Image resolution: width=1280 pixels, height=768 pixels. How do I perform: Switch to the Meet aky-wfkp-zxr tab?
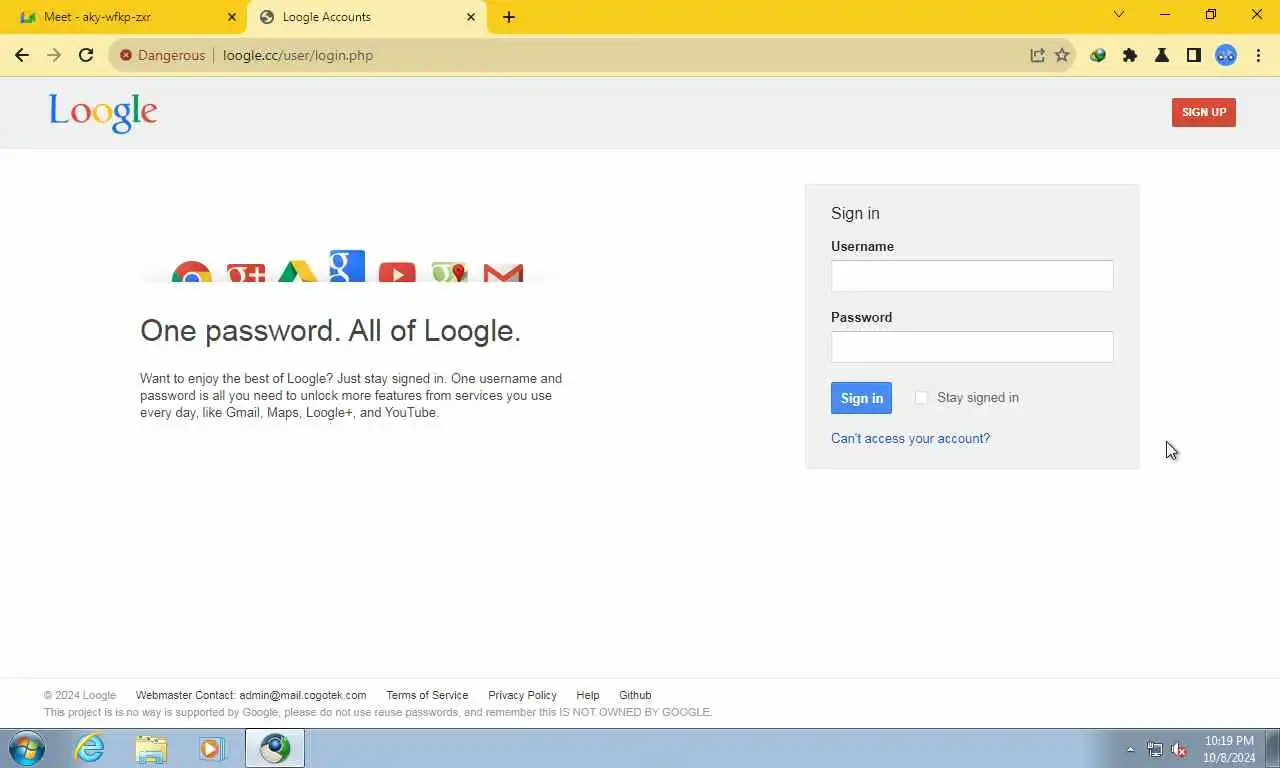click(x=125, y=17)
